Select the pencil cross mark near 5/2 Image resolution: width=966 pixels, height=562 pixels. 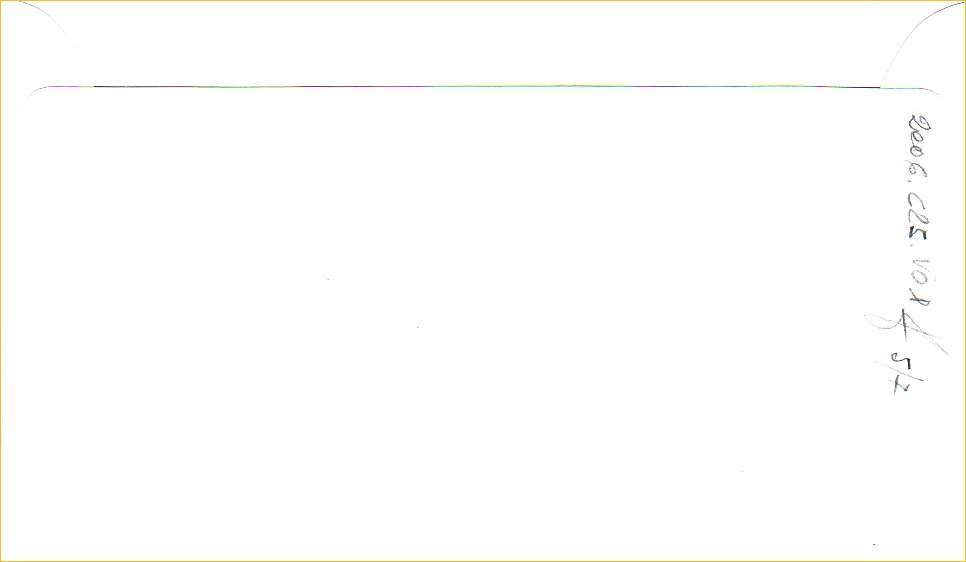906,332
